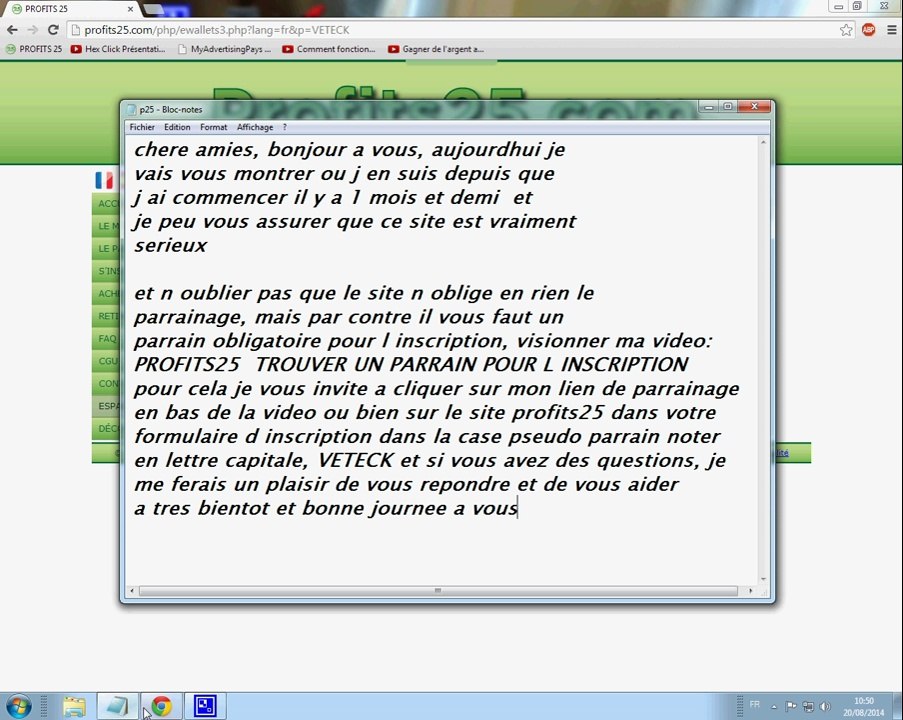Open the Fichier menu in Bloc-notes
The height and width of the screenshot is (720, 903).
click(x=142, y=127)
